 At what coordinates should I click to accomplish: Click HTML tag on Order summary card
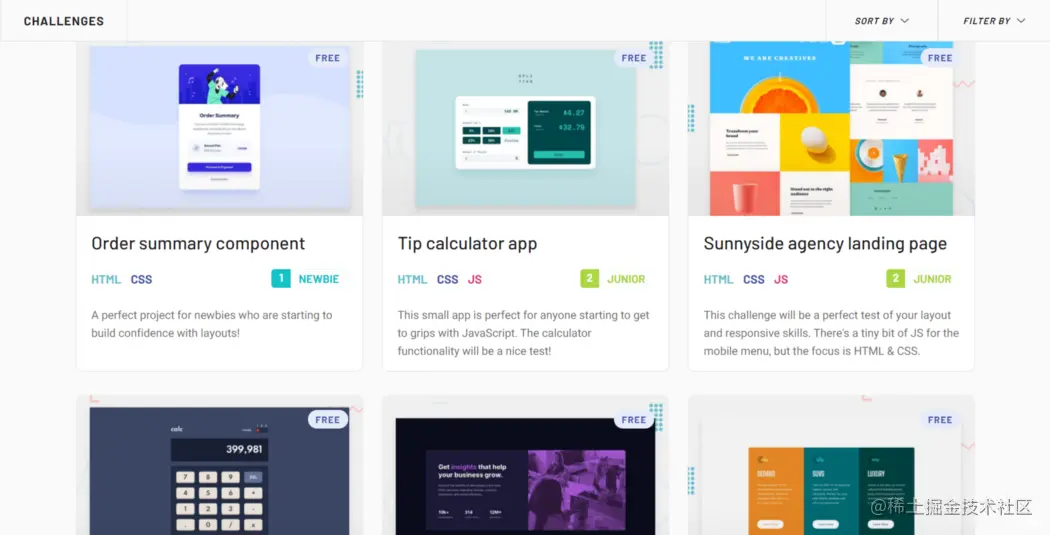106,279
